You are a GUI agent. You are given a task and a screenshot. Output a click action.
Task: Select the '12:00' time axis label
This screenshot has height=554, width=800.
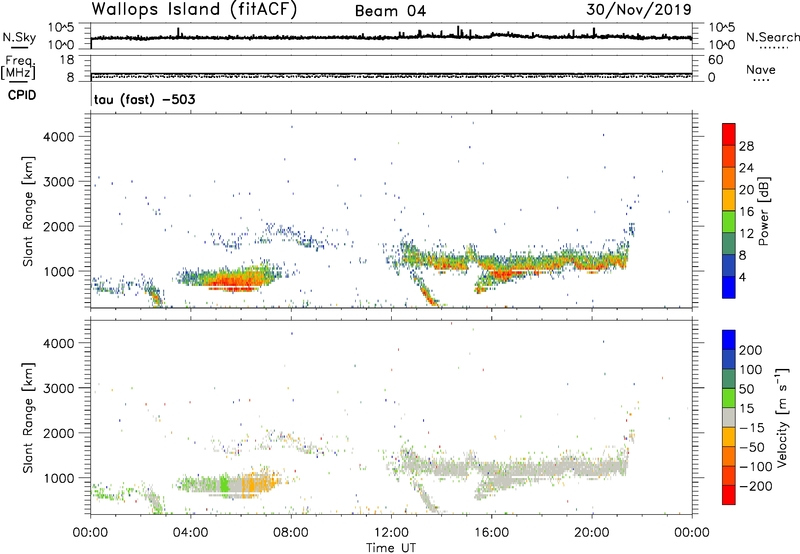pyautogui.click(x=391, y=533)
